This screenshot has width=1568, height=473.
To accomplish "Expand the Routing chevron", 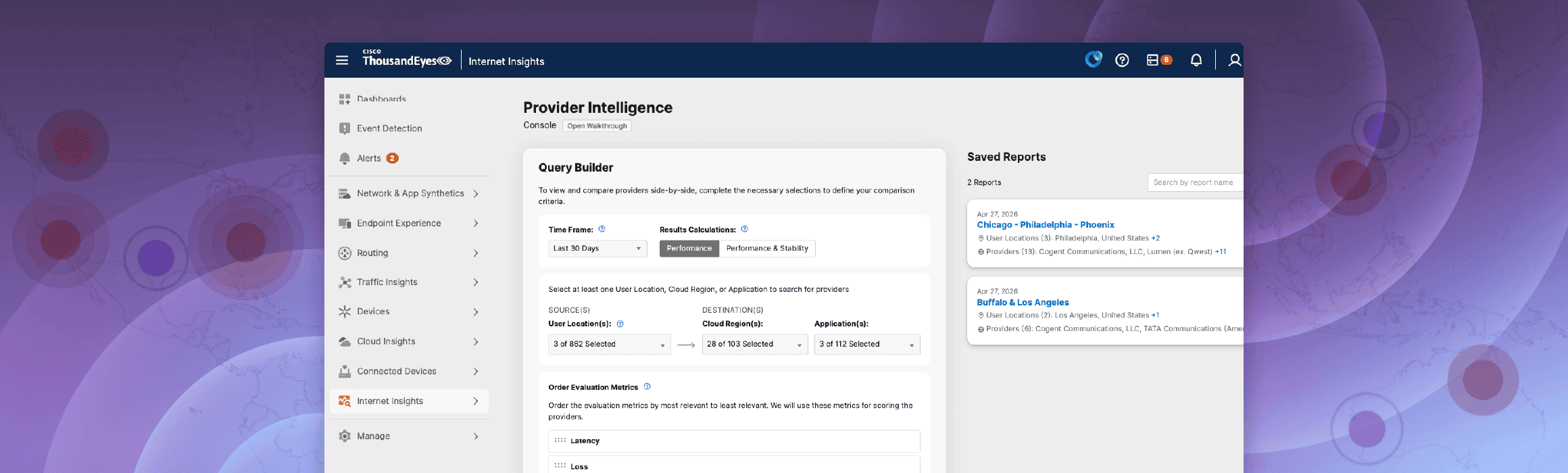I will [x=476, y=253].
